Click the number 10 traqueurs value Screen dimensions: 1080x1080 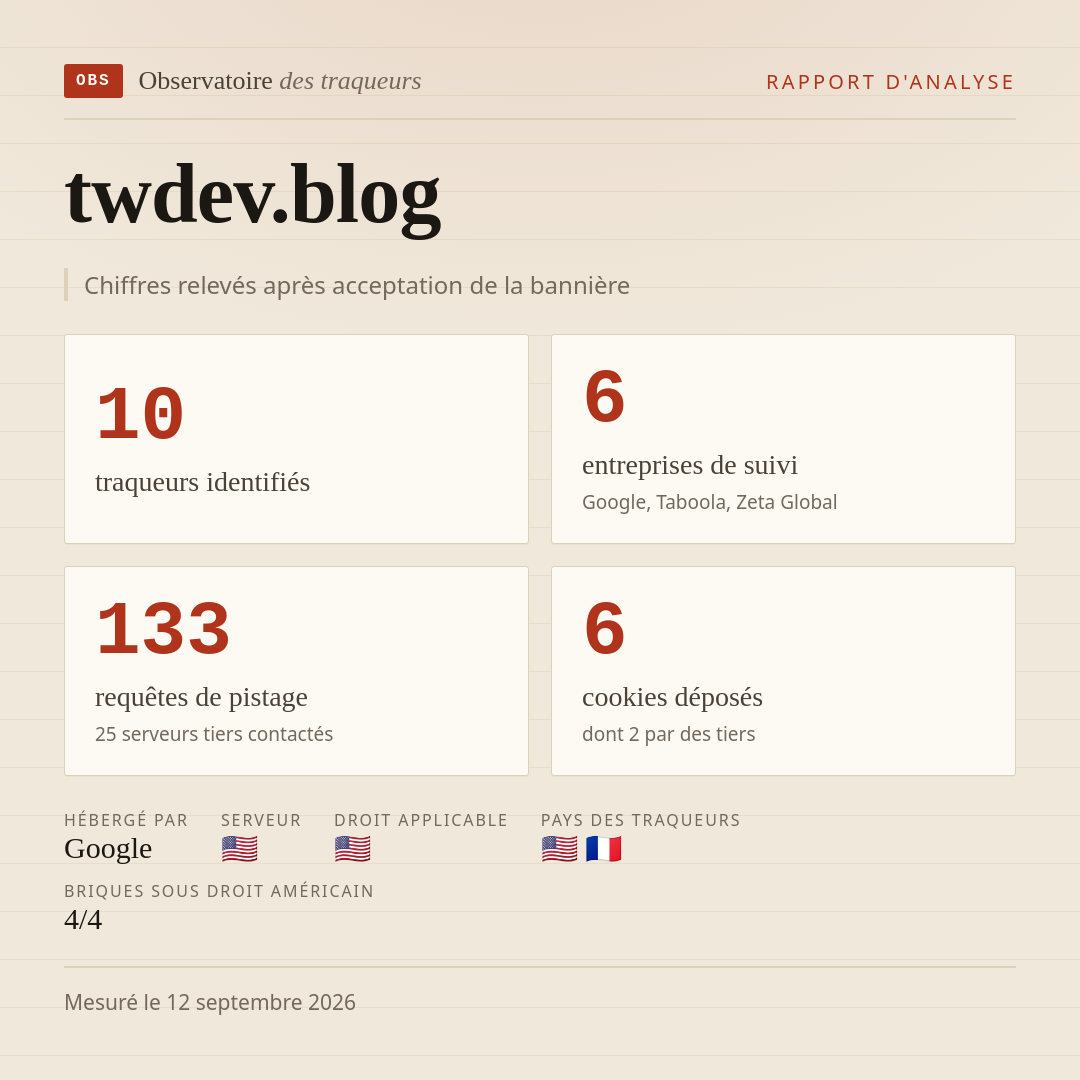pos(140,415)
